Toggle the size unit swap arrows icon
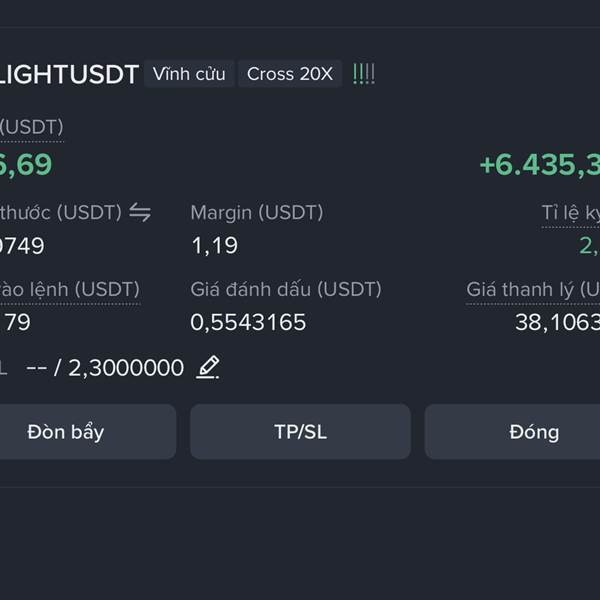Viewport: 600px width, 600px height. 140,212
